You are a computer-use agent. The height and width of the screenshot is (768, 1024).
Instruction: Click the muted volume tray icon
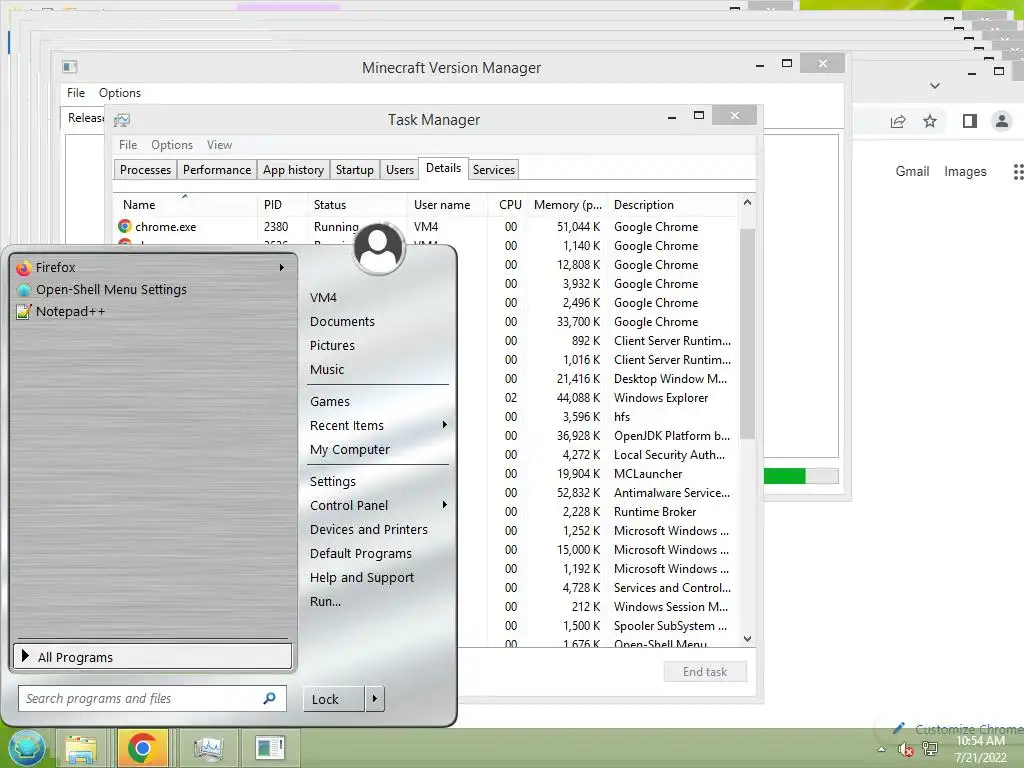point(905,749)
